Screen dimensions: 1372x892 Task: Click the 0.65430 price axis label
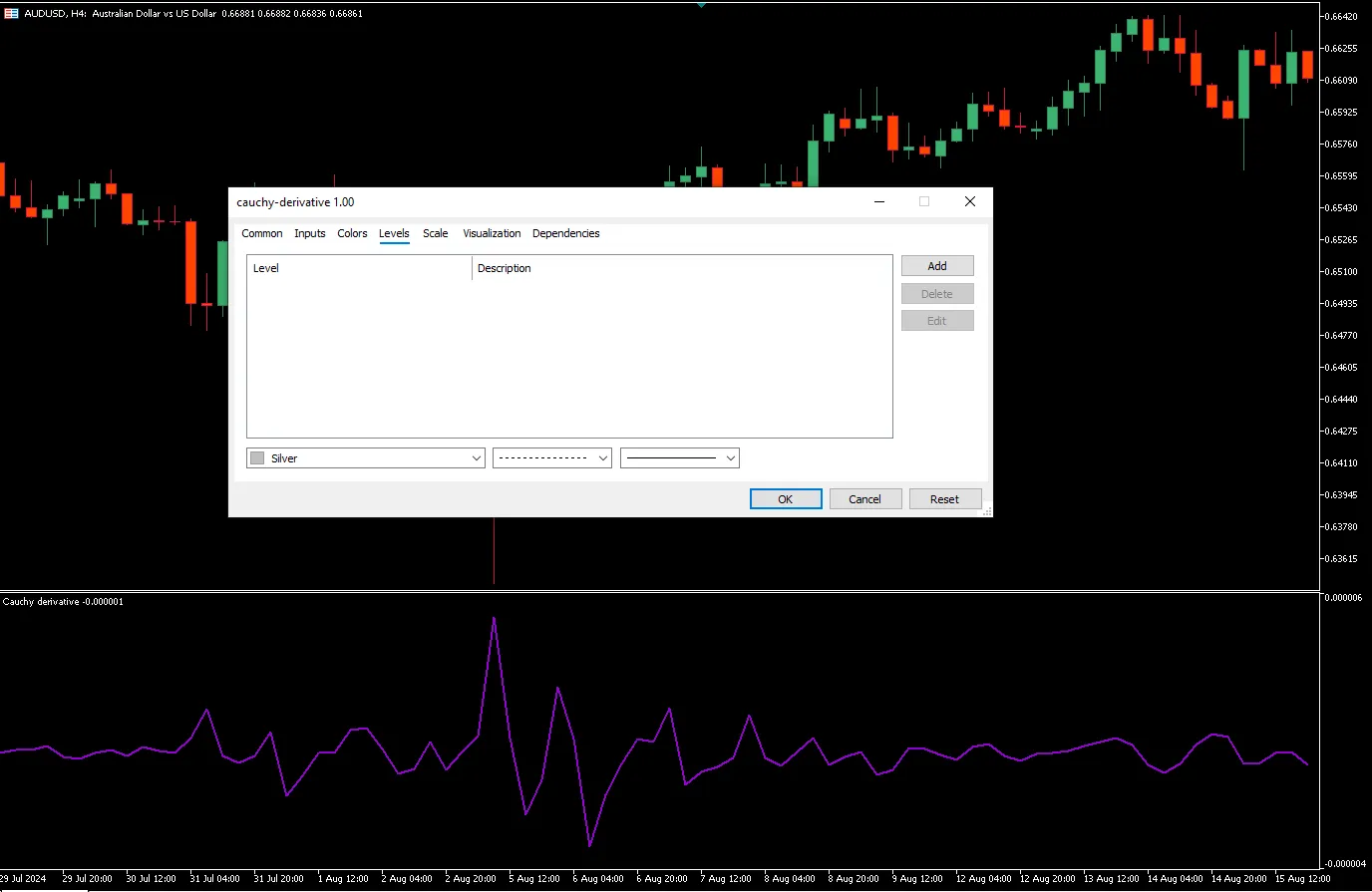(1341, 208)
